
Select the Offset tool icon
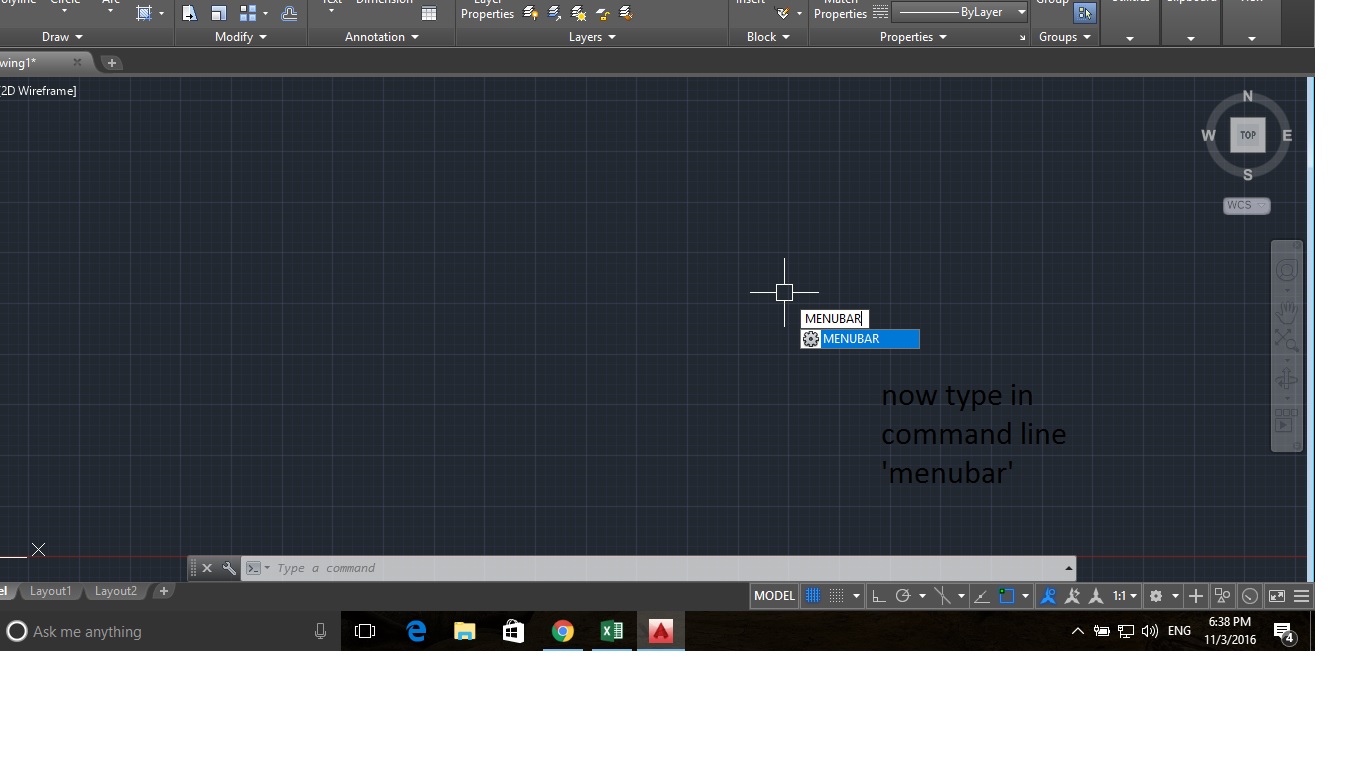point(289,13)
